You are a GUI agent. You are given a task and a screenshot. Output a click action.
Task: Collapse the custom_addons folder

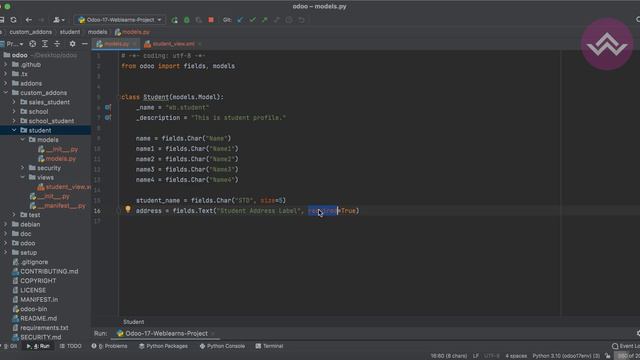pos(6,93)
